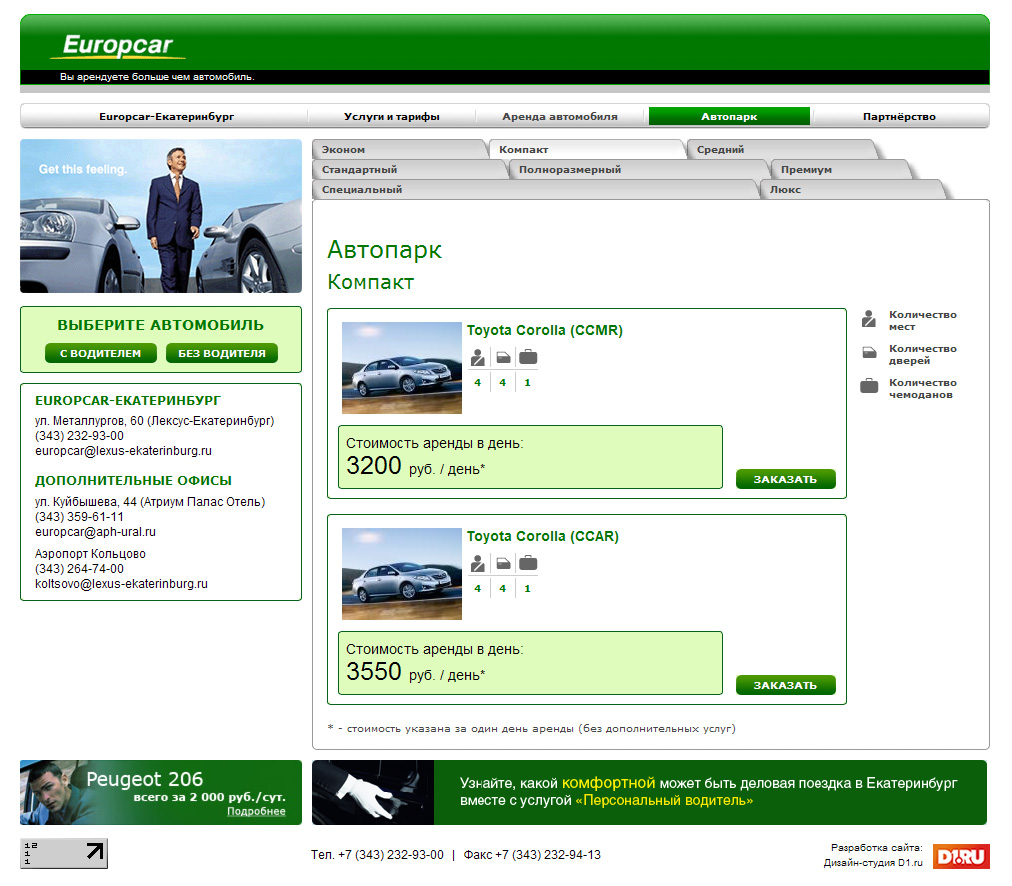
Task: Click the Get this feeling promo image
Action: click(161, 216)
